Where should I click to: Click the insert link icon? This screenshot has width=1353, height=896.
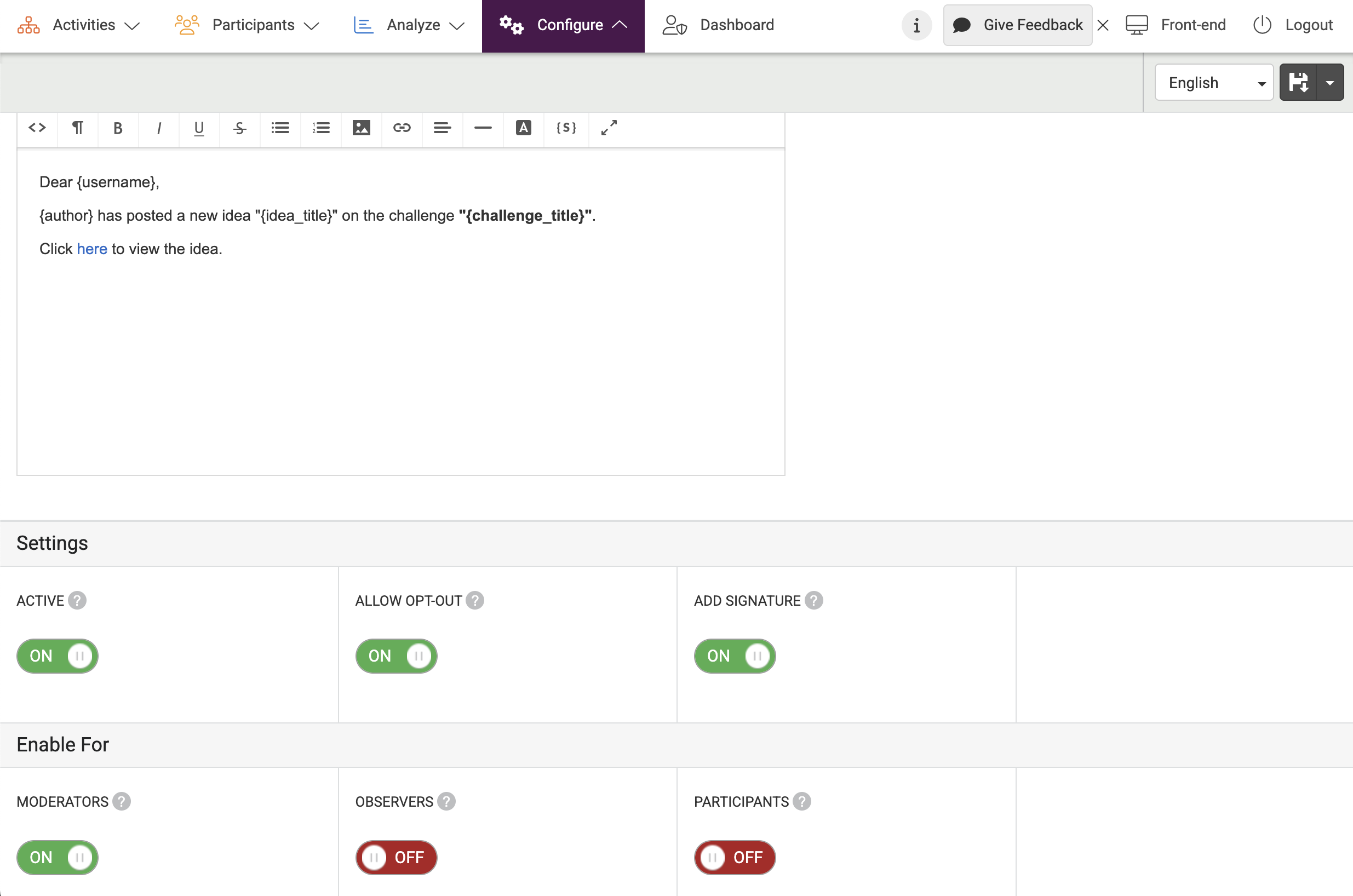click(402, 128)
